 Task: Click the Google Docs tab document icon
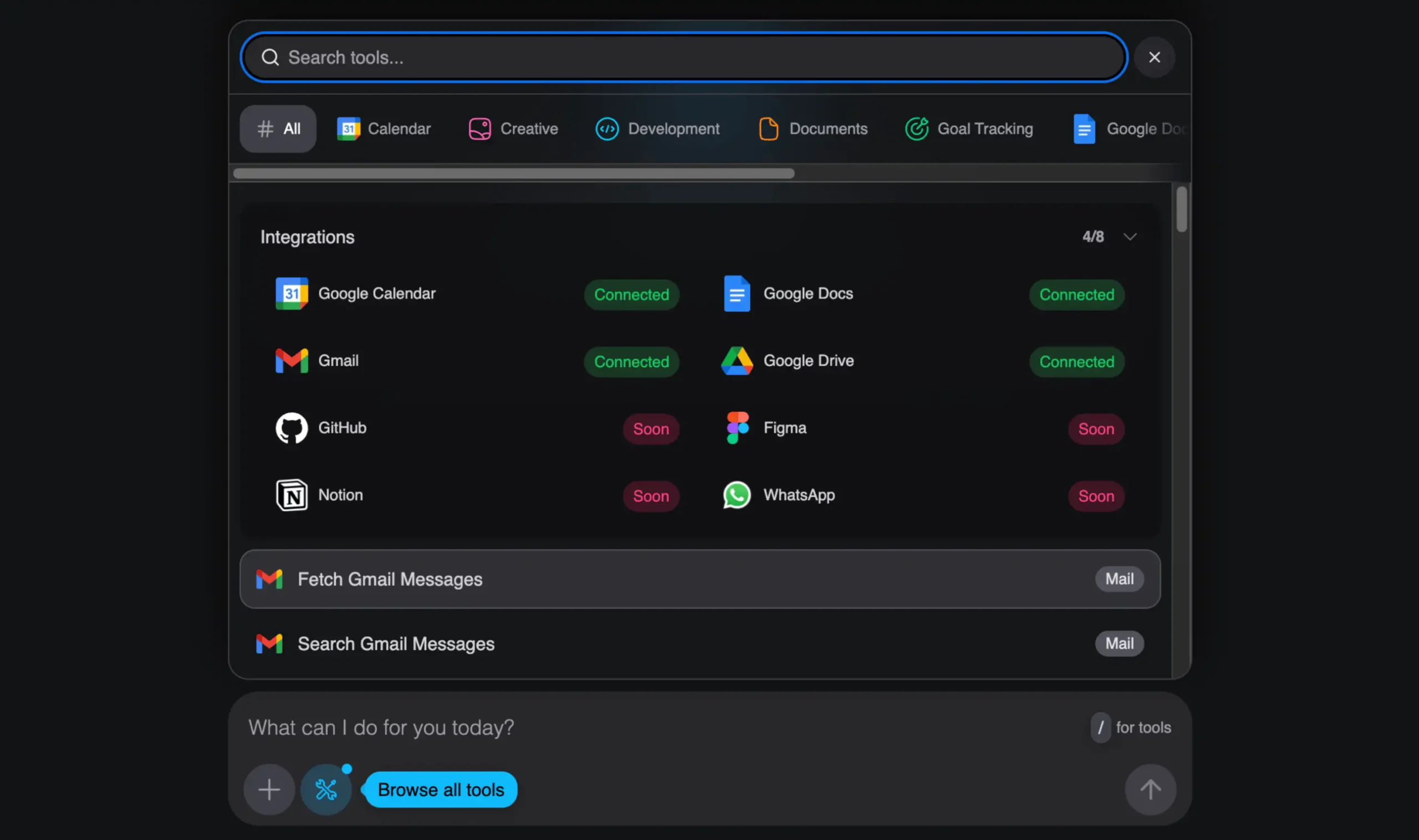[x=1084, y=129]
